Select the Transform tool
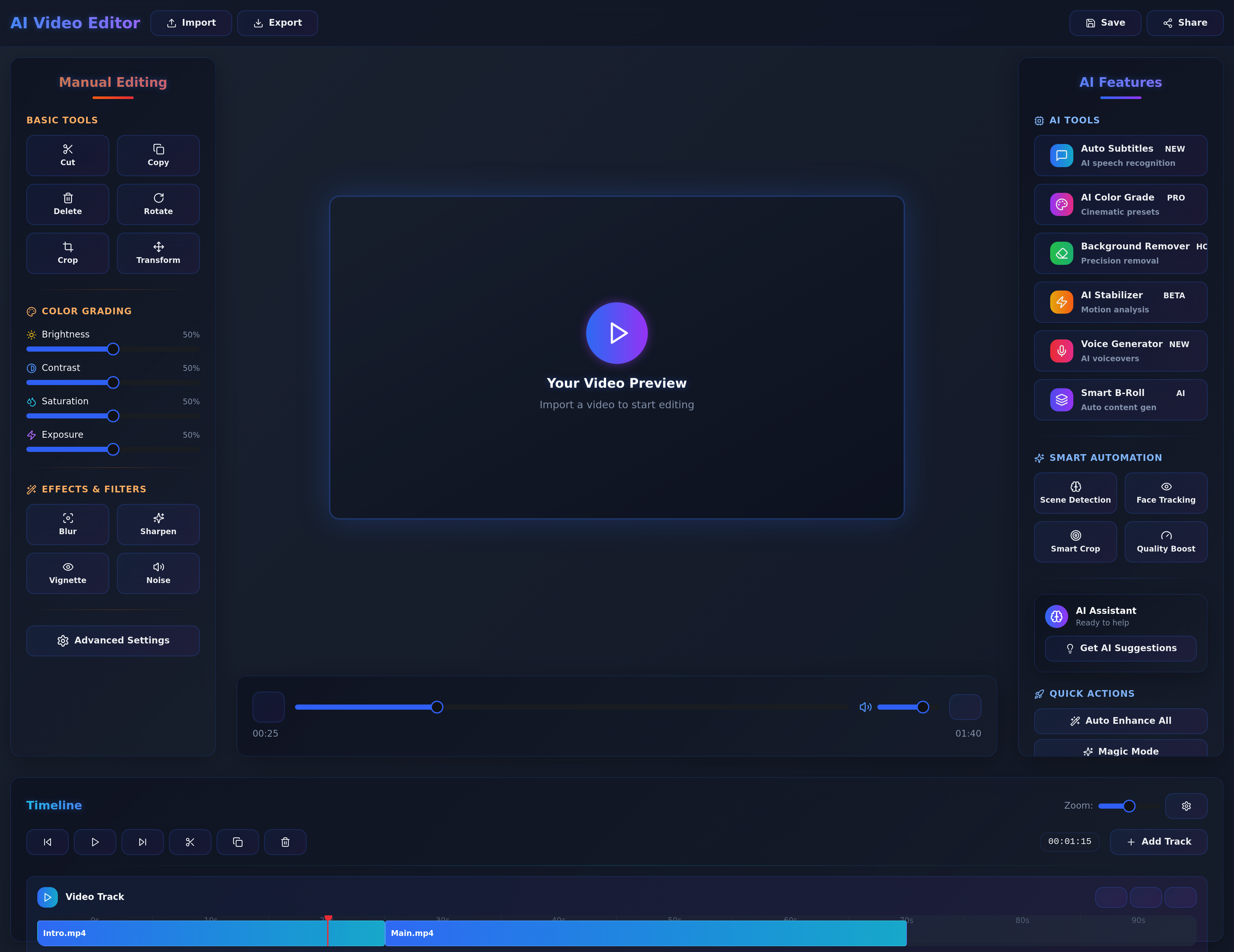This screenshot has width=1234, height=952. (158, 253)
